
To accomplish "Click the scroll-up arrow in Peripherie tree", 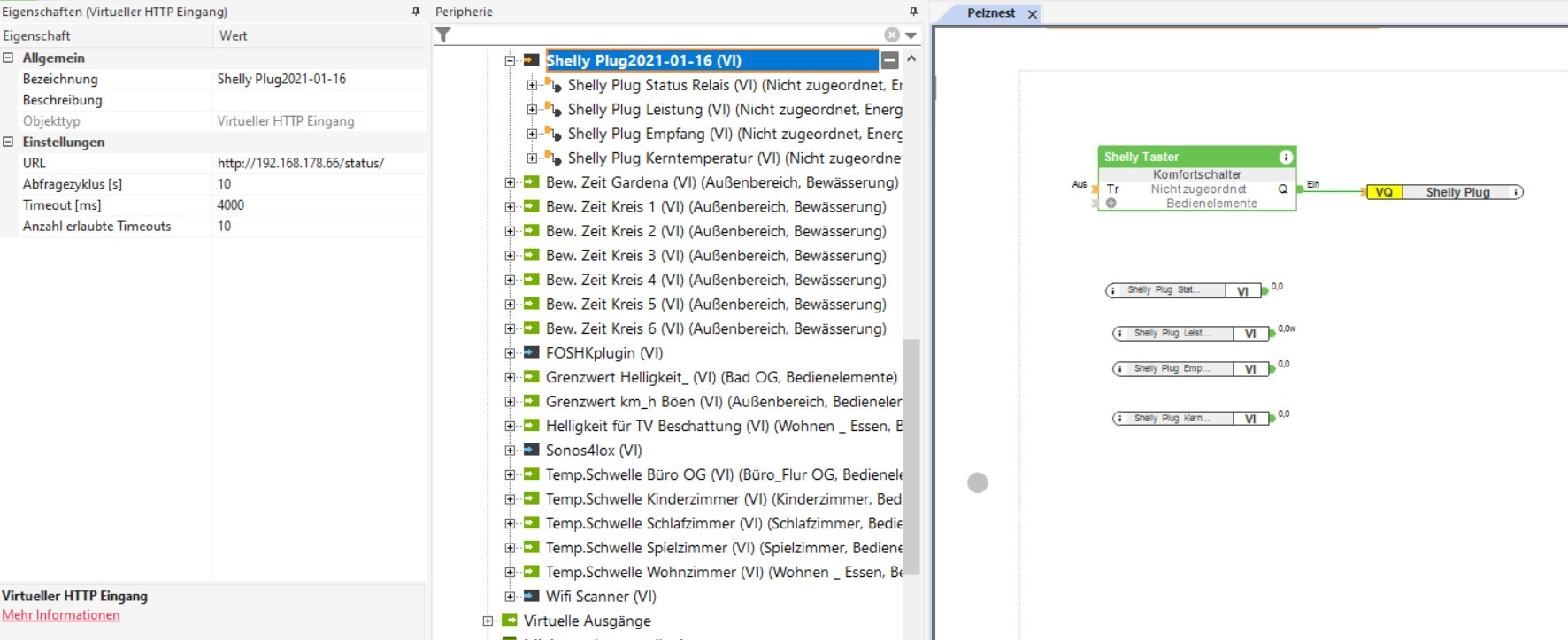I will point(911,58).
